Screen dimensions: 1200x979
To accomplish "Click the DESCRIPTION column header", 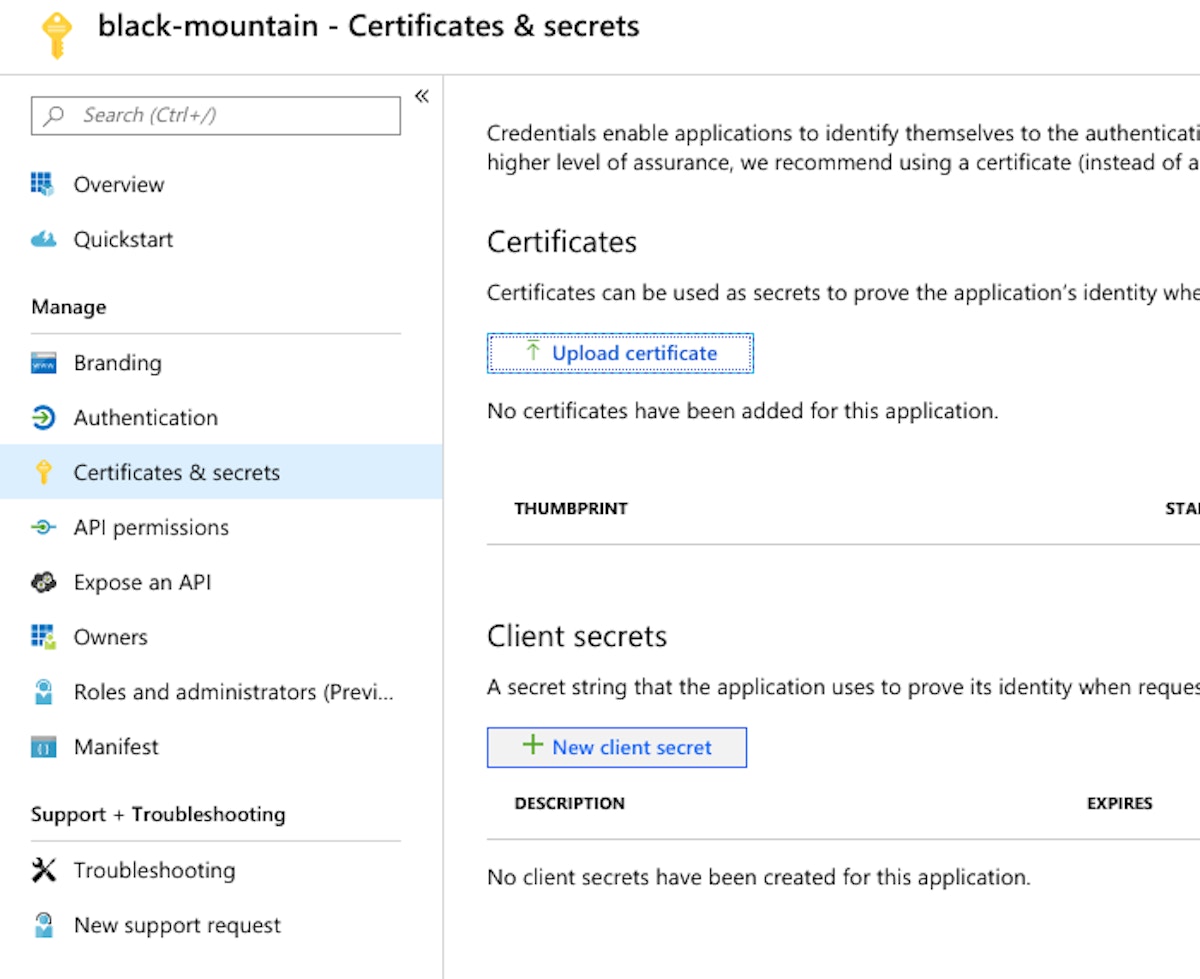I will [x=569, y=803].
